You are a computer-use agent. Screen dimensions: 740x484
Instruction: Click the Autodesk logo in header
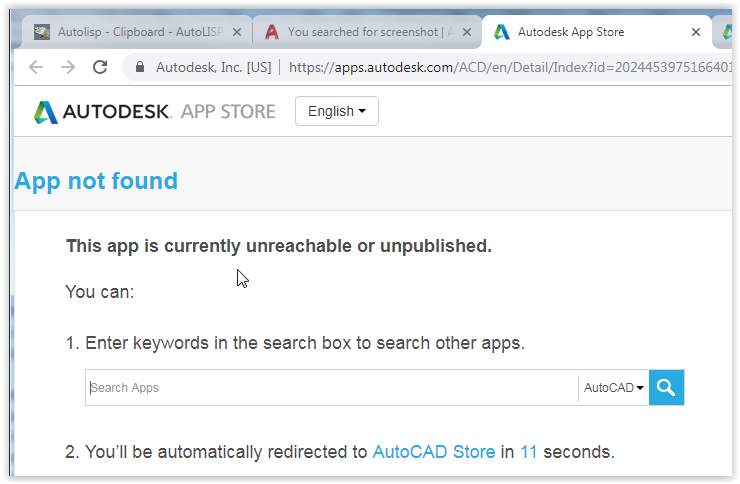click(x=101, y=112)
